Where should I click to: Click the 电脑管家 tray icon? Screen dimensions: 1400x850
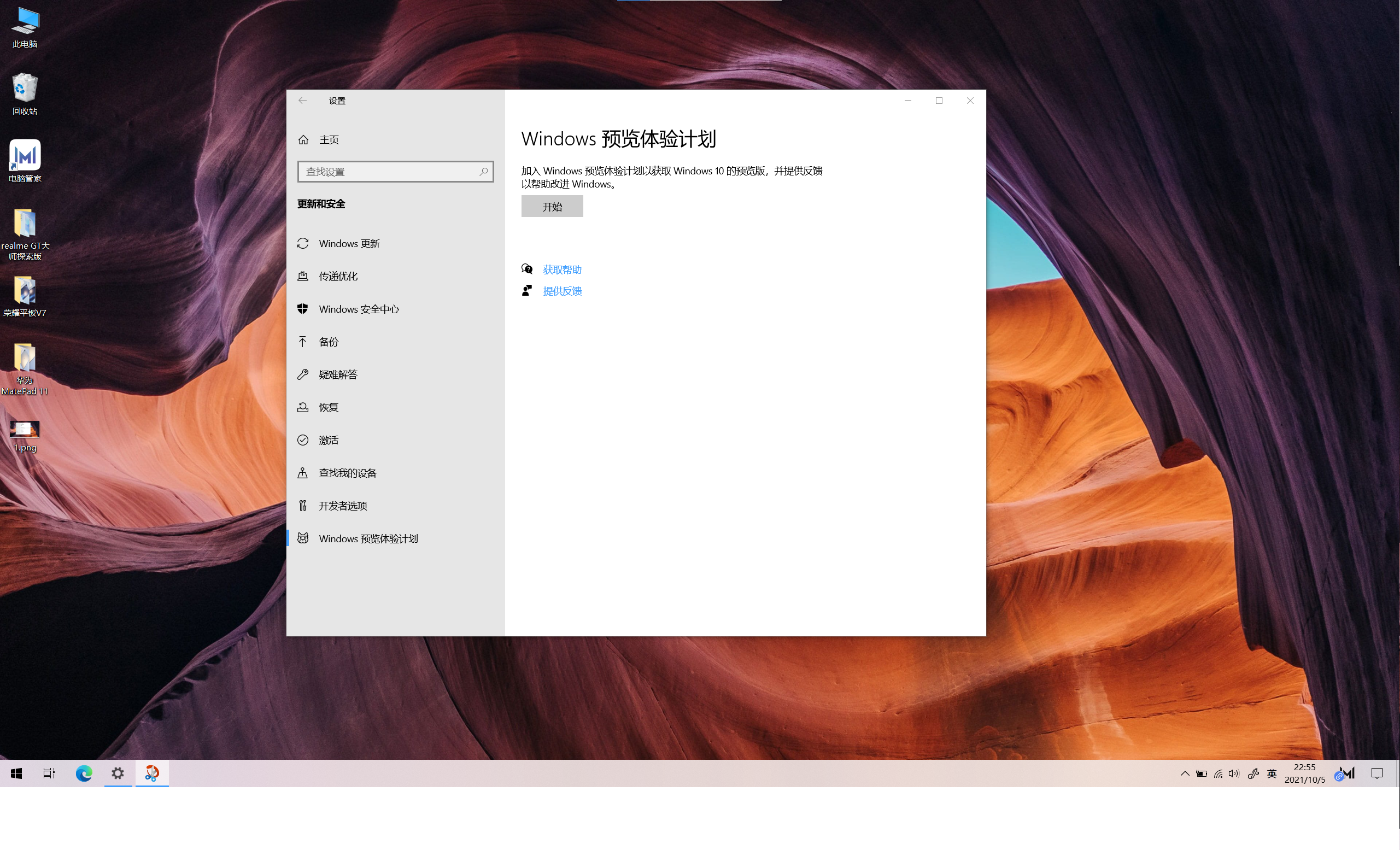[1345, 773]
